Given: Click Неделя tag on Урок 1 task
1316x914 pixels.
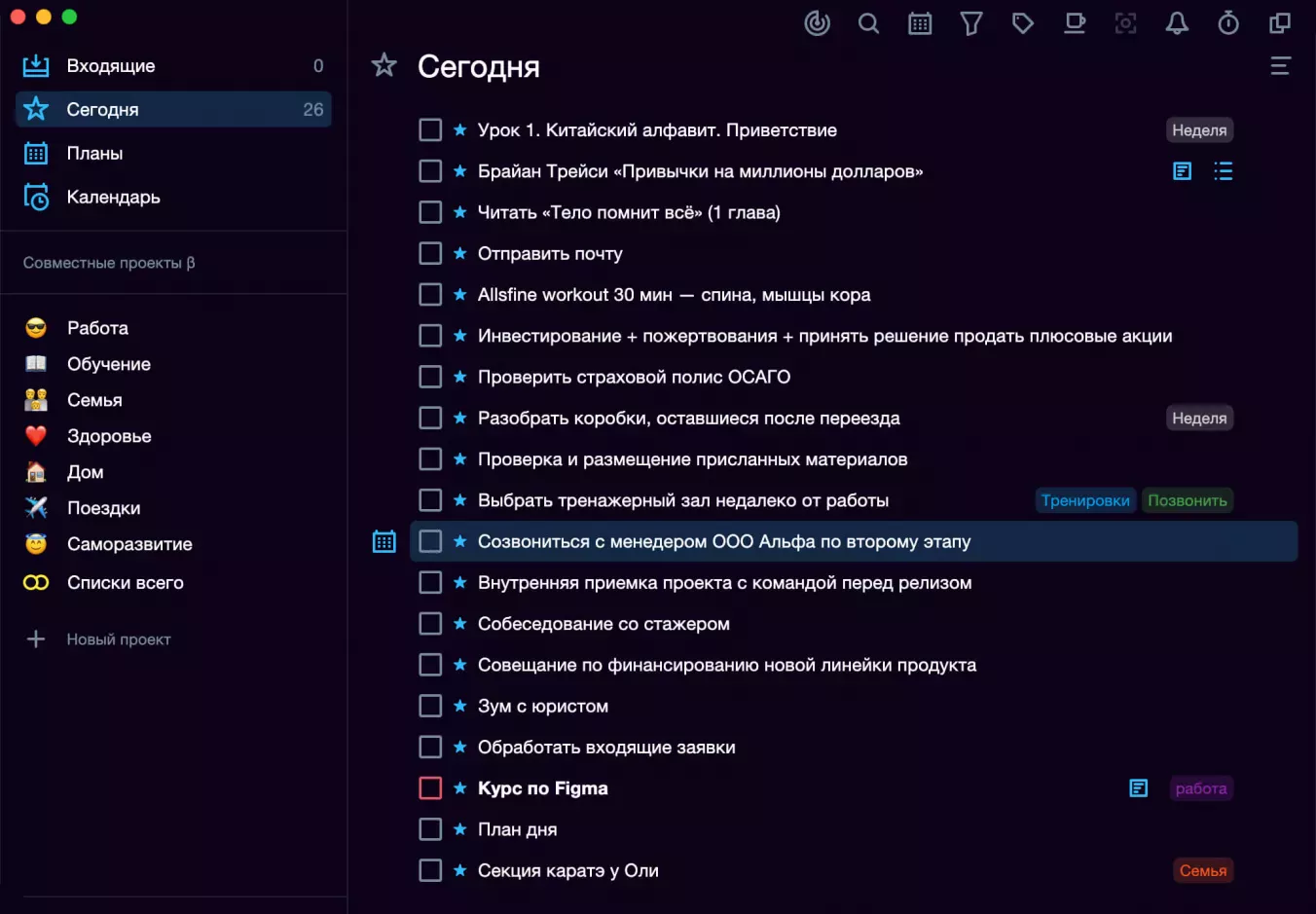Looking at the screenshot, I should 1199,130.
